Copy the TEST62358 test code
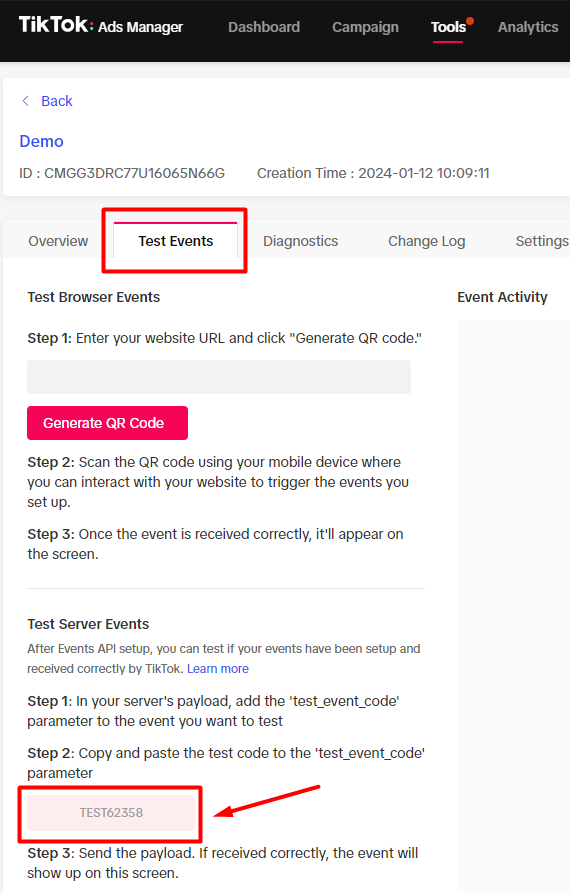Viewport: 570px width, 892px height. [111, 812]
